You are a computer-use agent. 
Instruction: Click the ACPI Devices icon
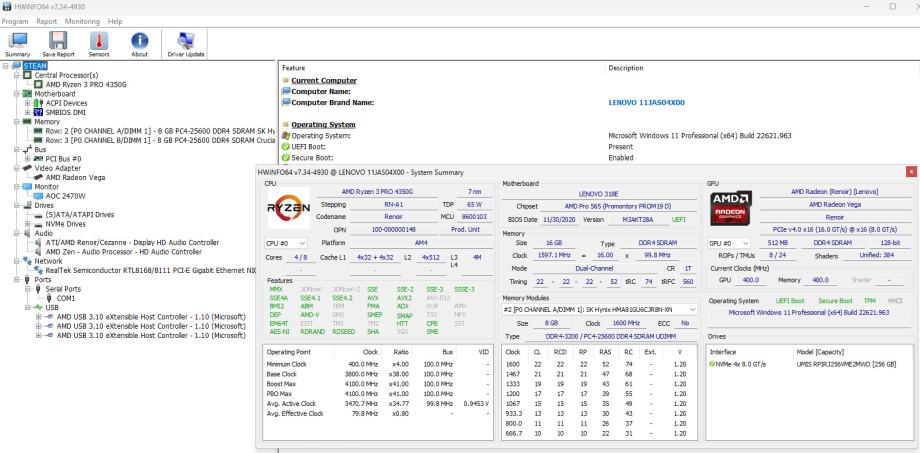point(39,103)
